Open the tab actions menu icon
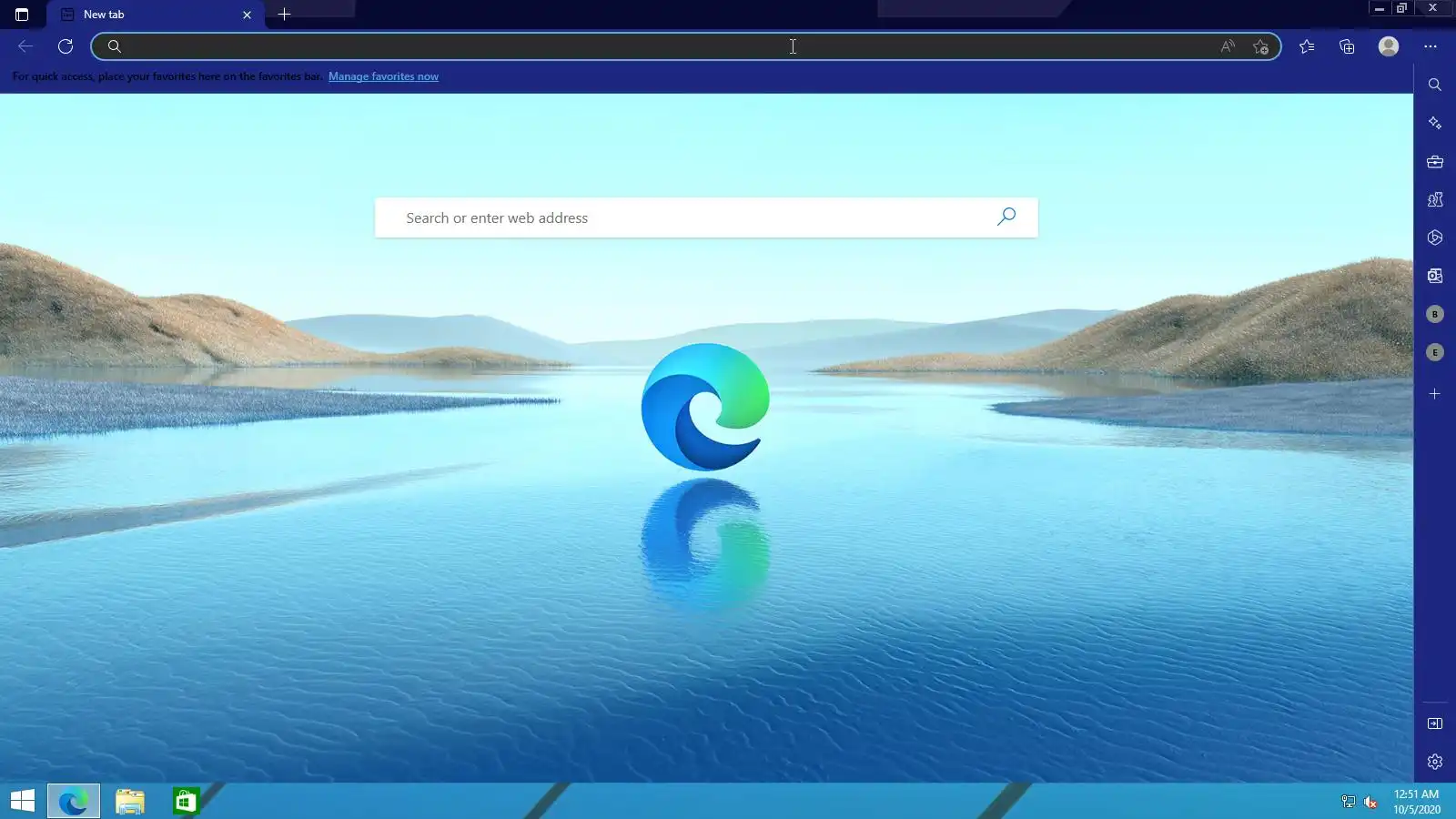This screenshot has width=1456, height=819. click(22, 15)
